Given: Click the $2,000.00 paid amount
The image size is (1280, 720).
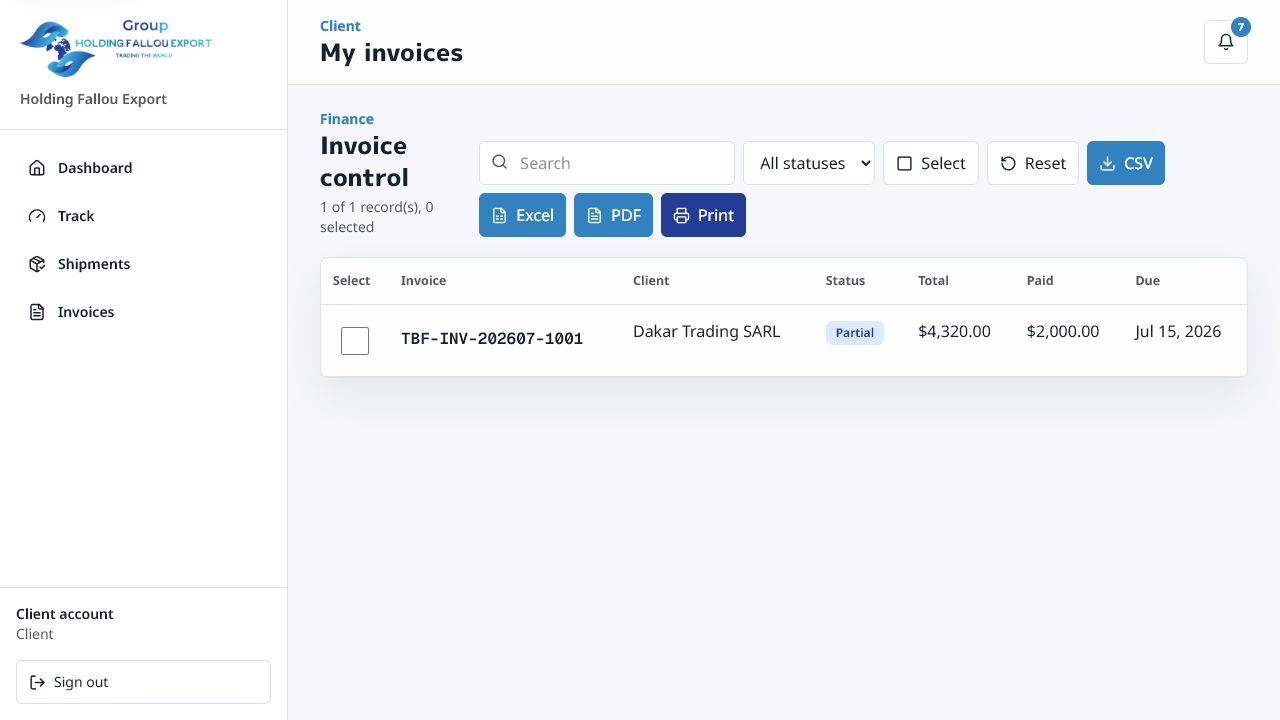Looking at the screenshot, I should tap(1063, 331).
